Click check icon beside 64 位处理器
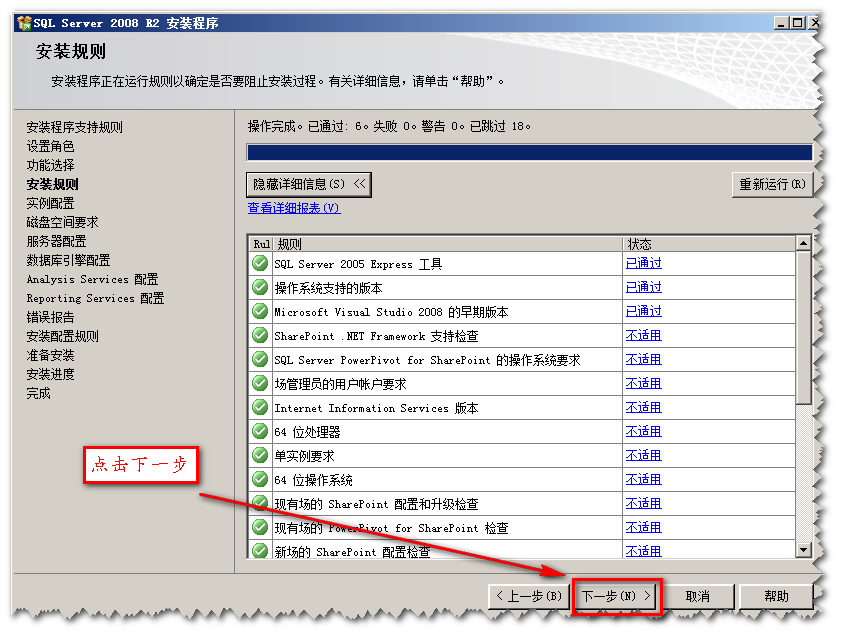The height and width of the screenshot is (636, 841). [x=260, y=432]
